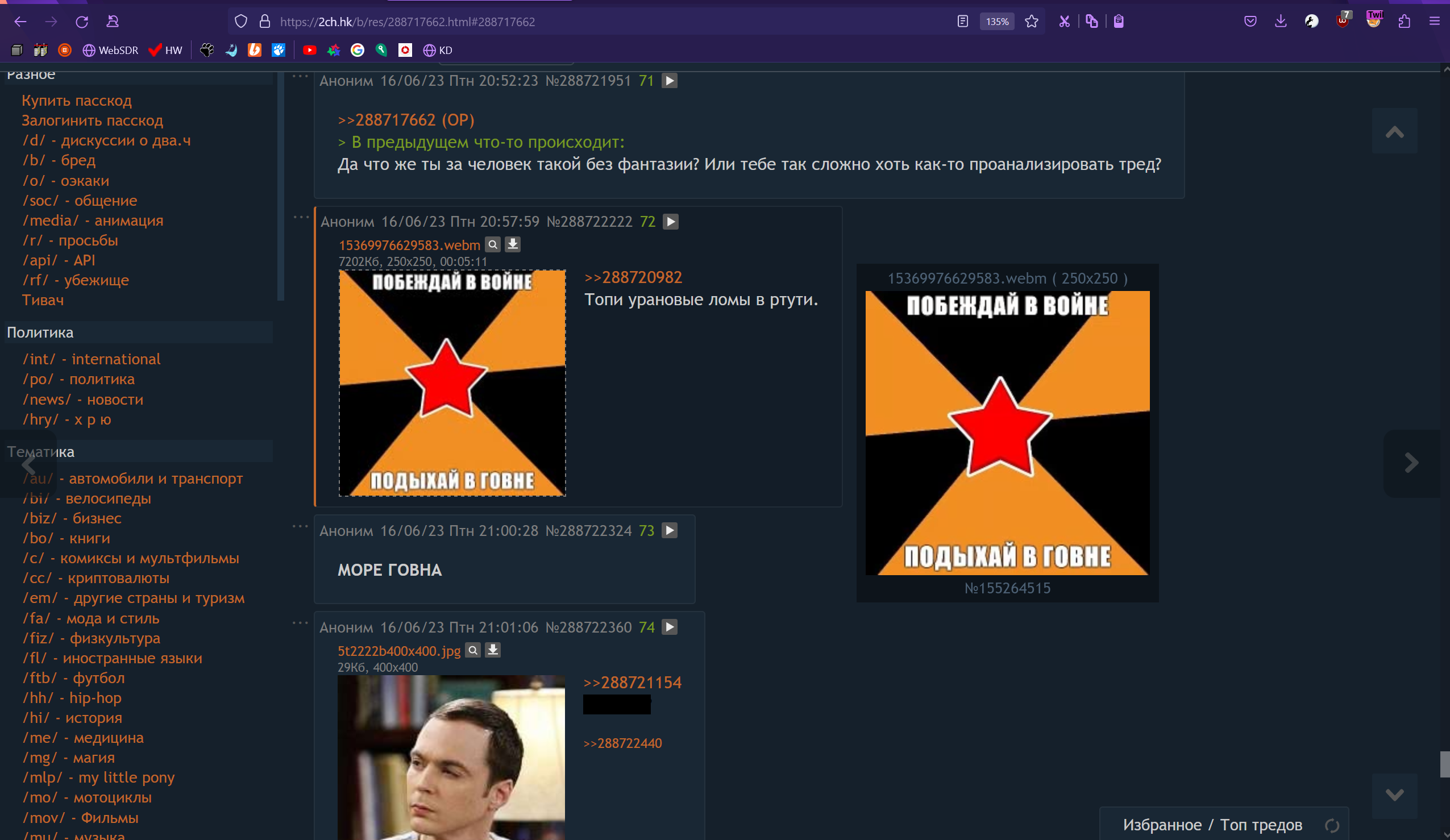1450x840 pixels.
Task: Expand reply arrow on post 288722324
Action: [x=670, y=530]
